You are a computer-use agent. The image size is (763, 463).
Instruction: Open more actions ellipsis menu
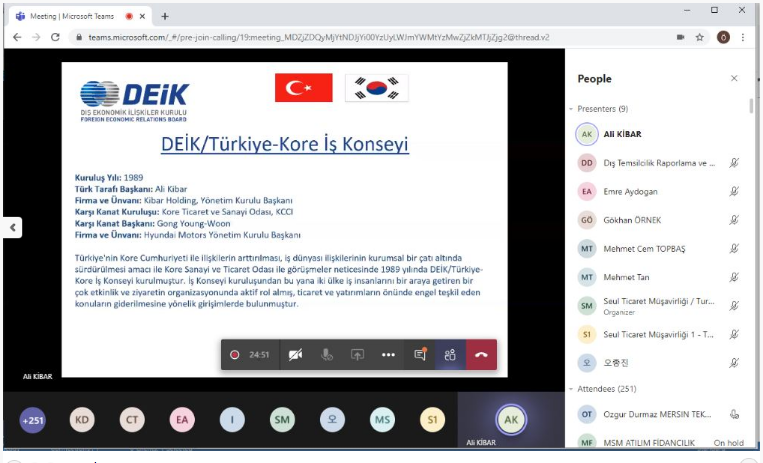pyautogui.click(x=388, y=355)
